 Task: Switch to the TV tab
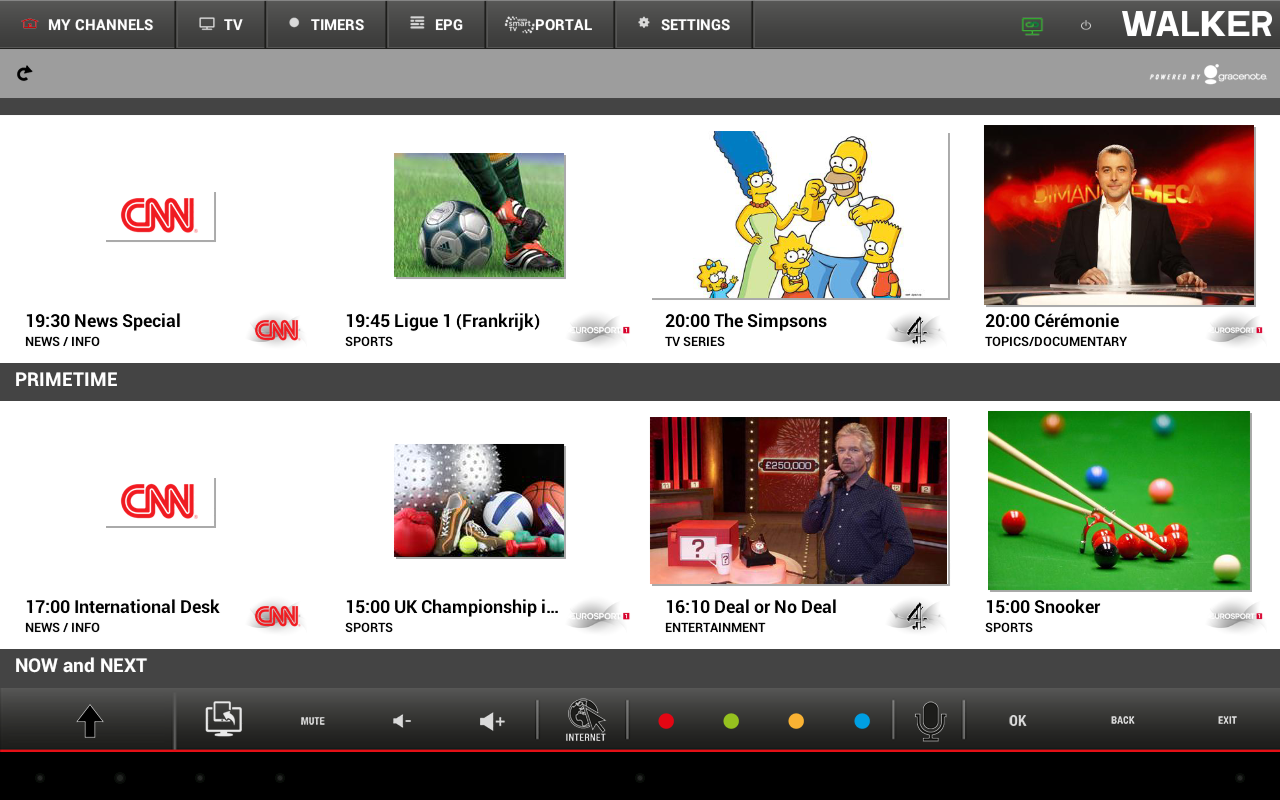pos(221,24)
